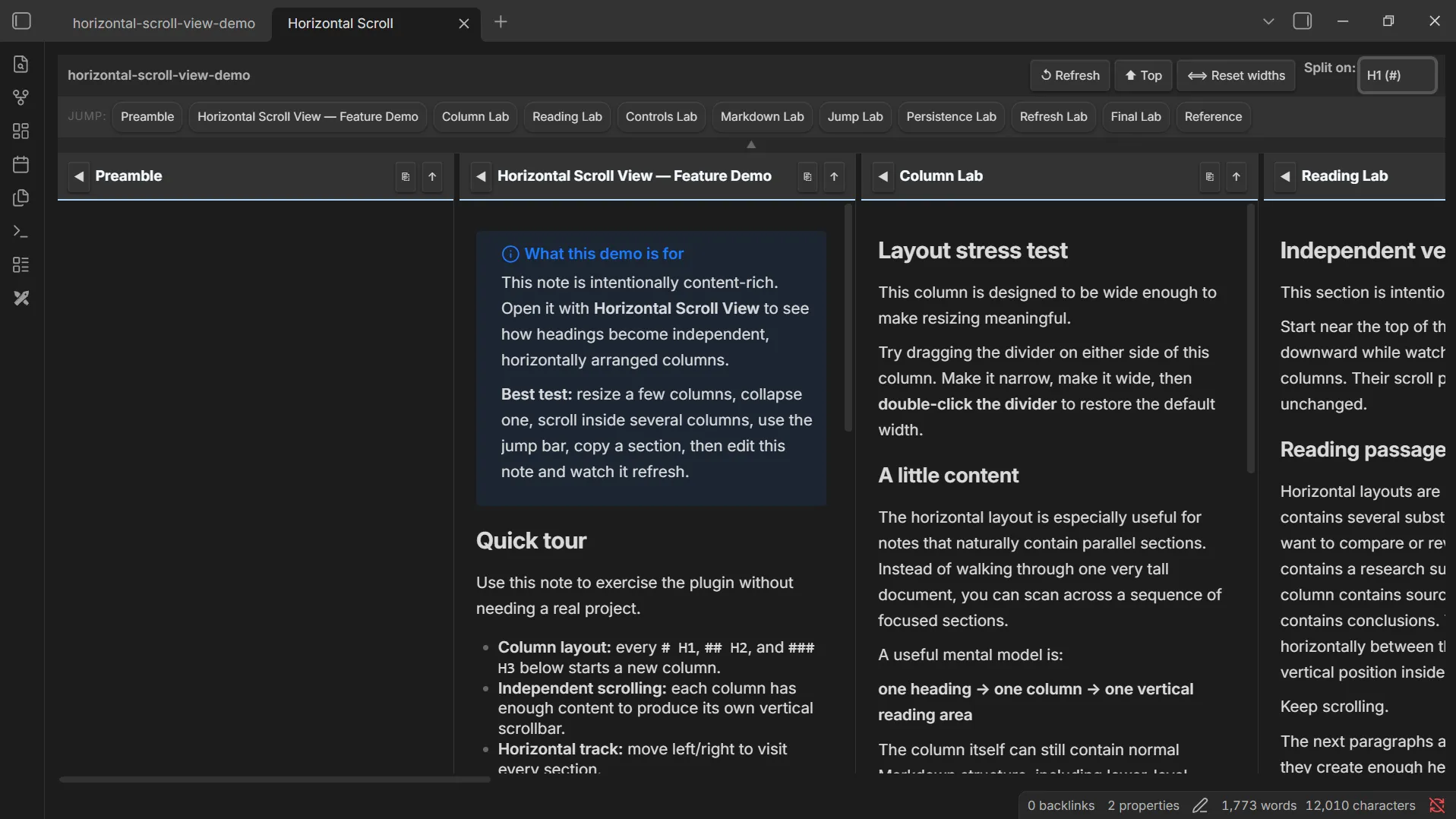
Task: Click the sync-off icon in the status bar
Action: (x=1437, y=805)
